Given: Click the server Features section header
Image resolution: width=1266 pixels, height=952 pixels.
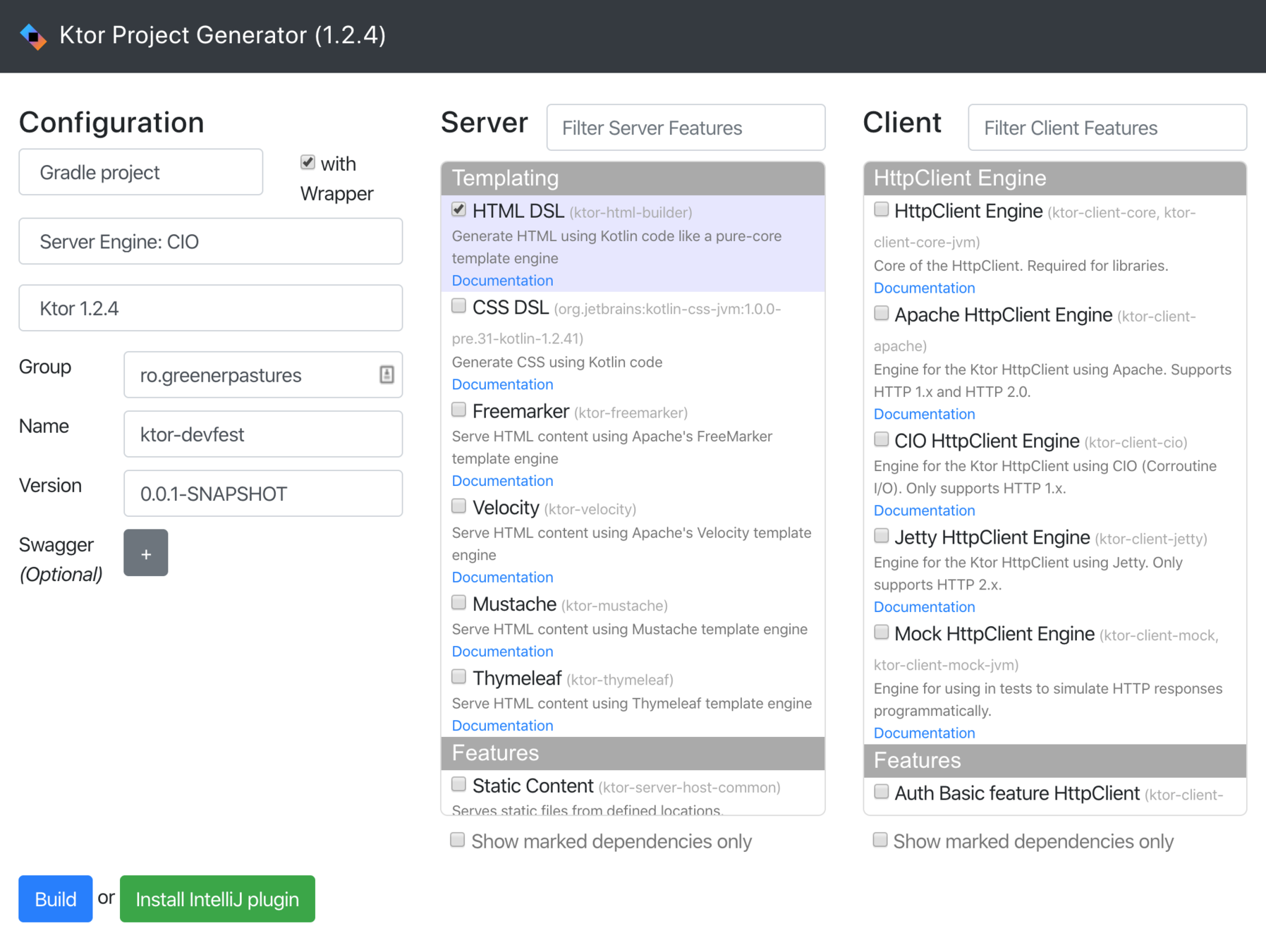Looking at the screenshot, I should [x=633, y=754].
